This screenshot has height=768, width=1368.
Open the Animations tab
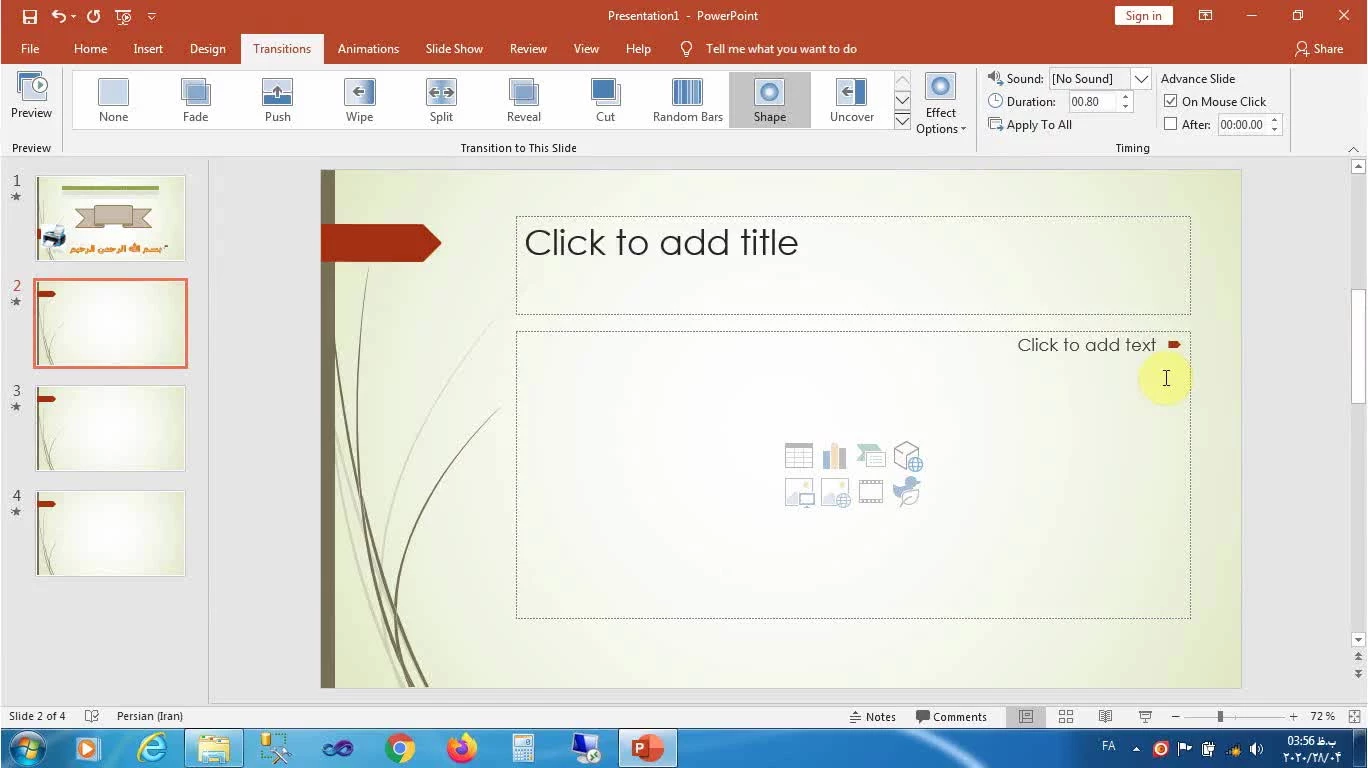(368, 49)
